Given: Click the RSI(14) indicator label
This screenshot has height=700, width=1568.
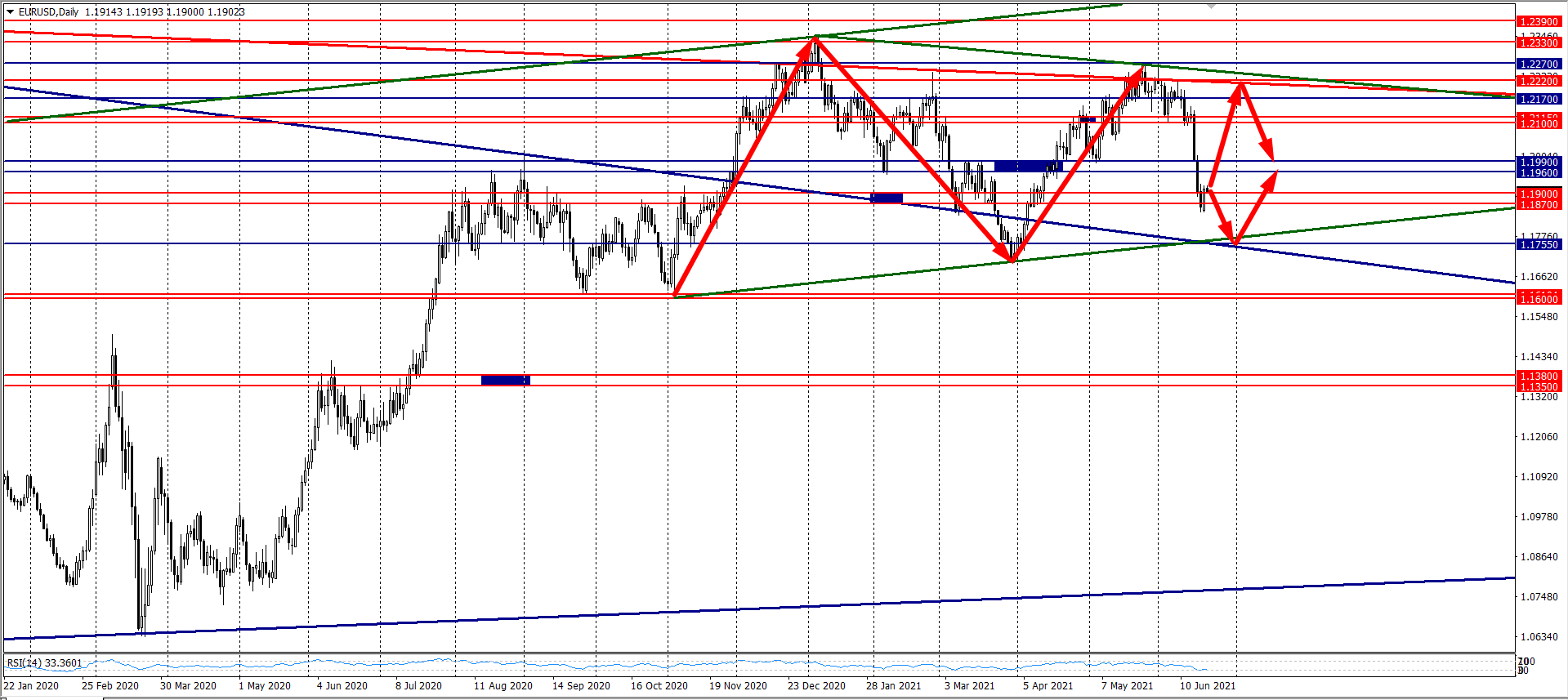Looking at the screenshot, I should tap(44, 663).
